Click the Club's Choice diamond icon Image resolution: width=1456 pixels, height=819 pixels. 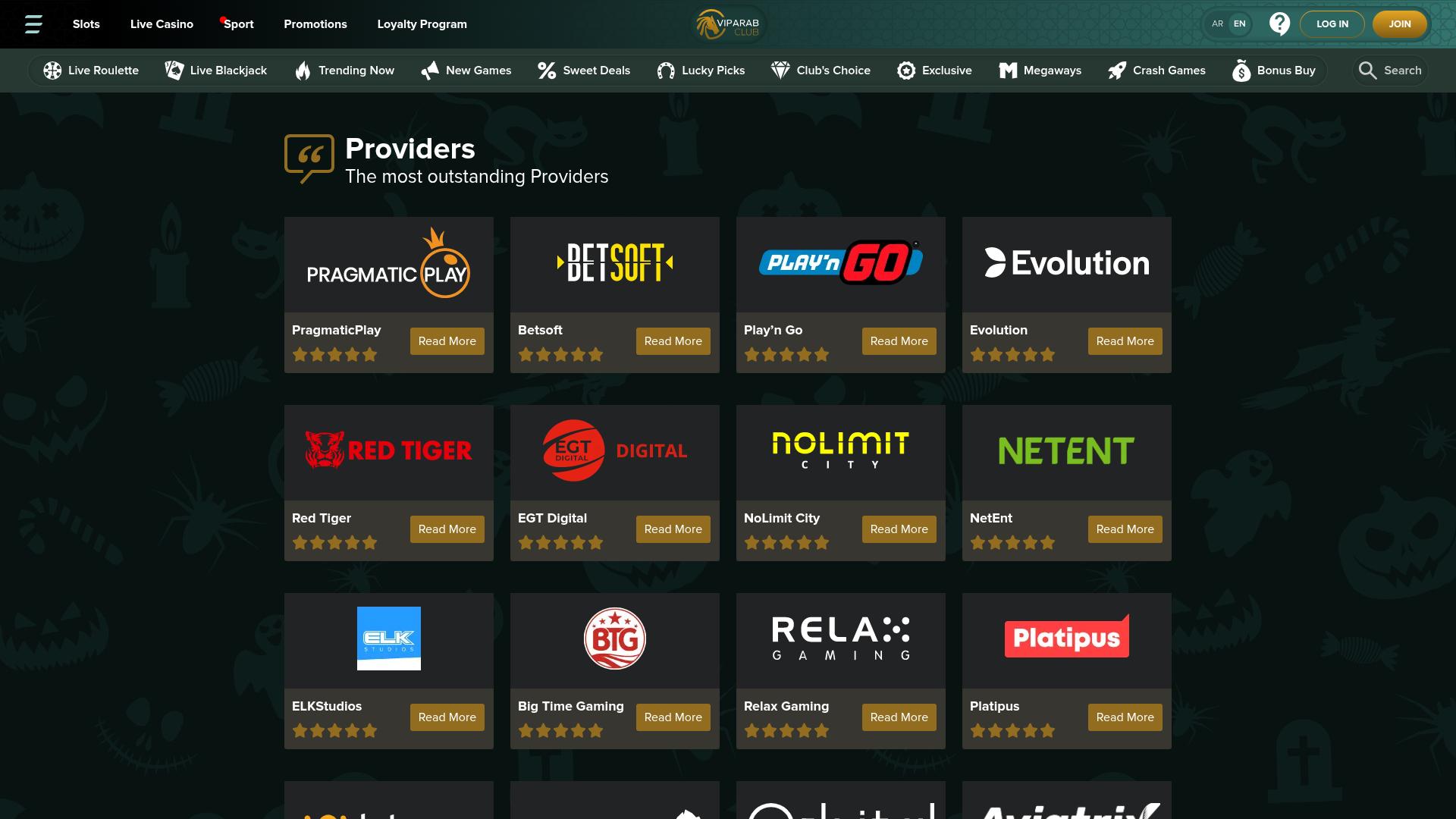pyautogui.click(x=780, y=71)
